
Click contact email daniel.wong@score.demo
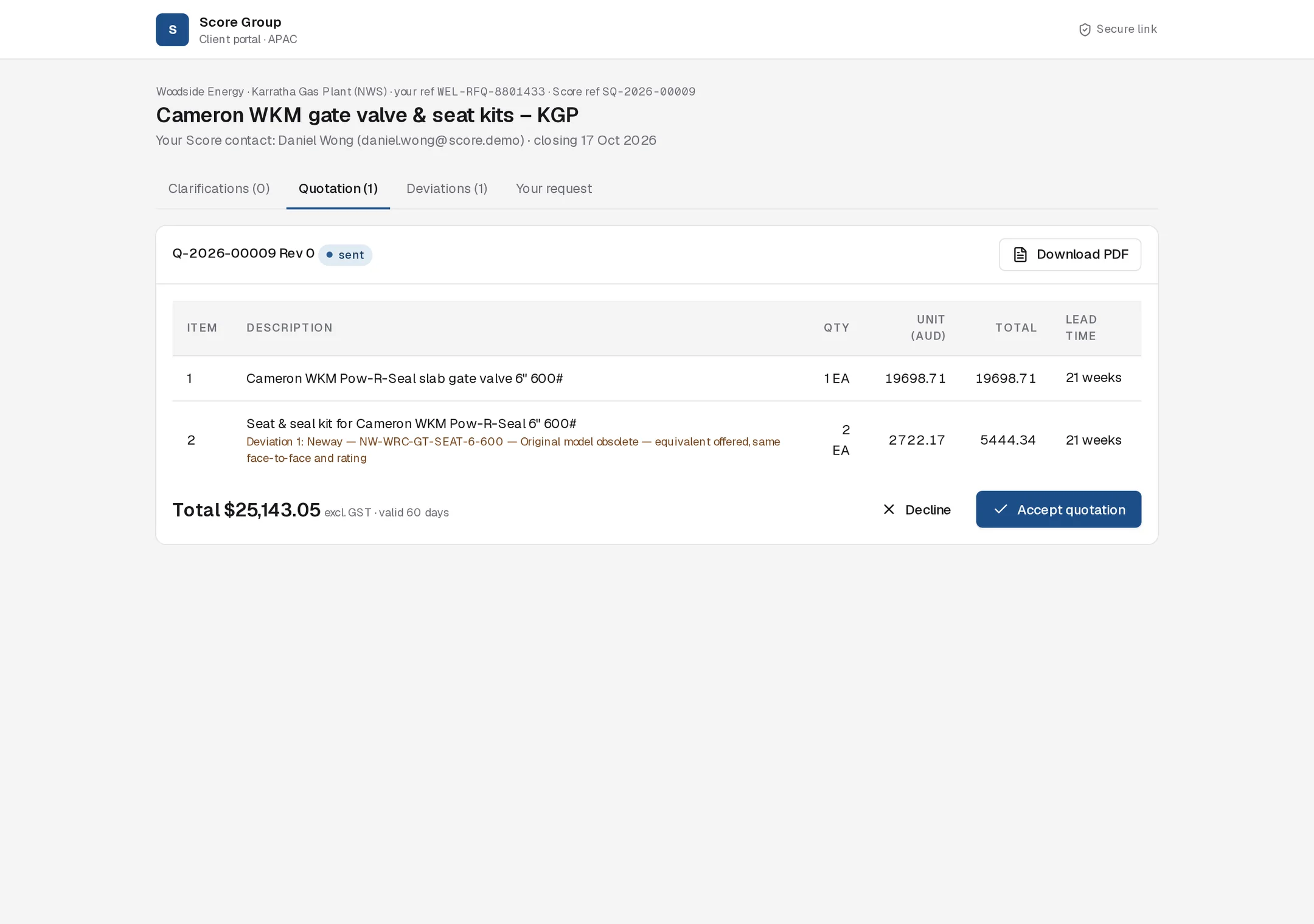(x=441, y=141)
